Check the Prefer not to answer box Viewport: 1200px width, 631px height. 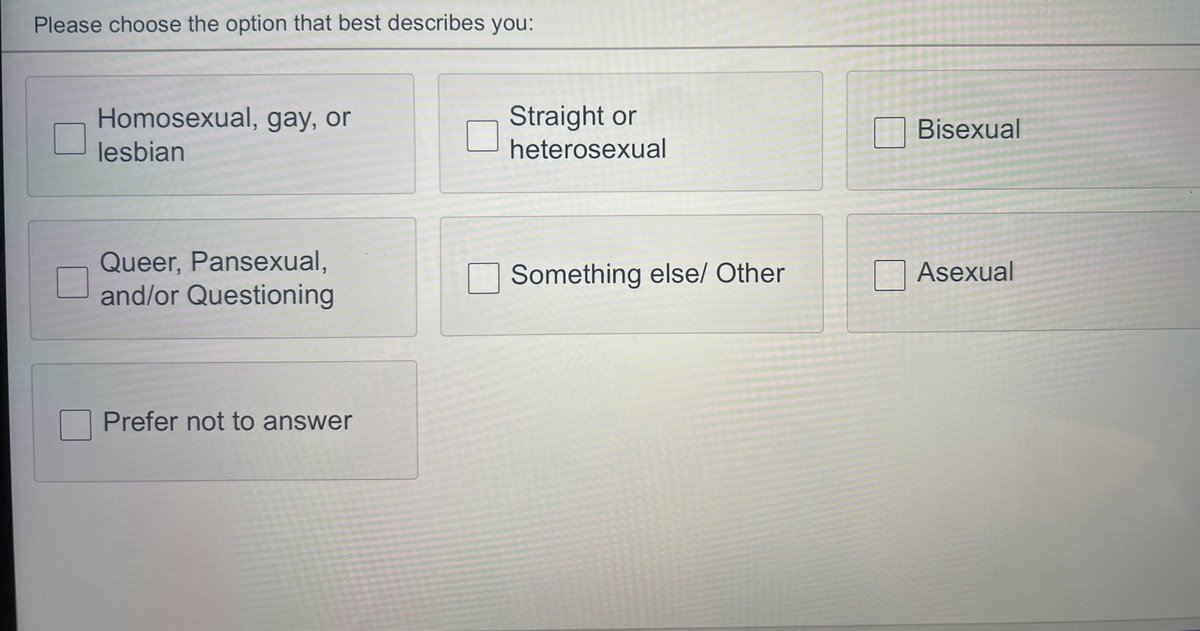74,425
